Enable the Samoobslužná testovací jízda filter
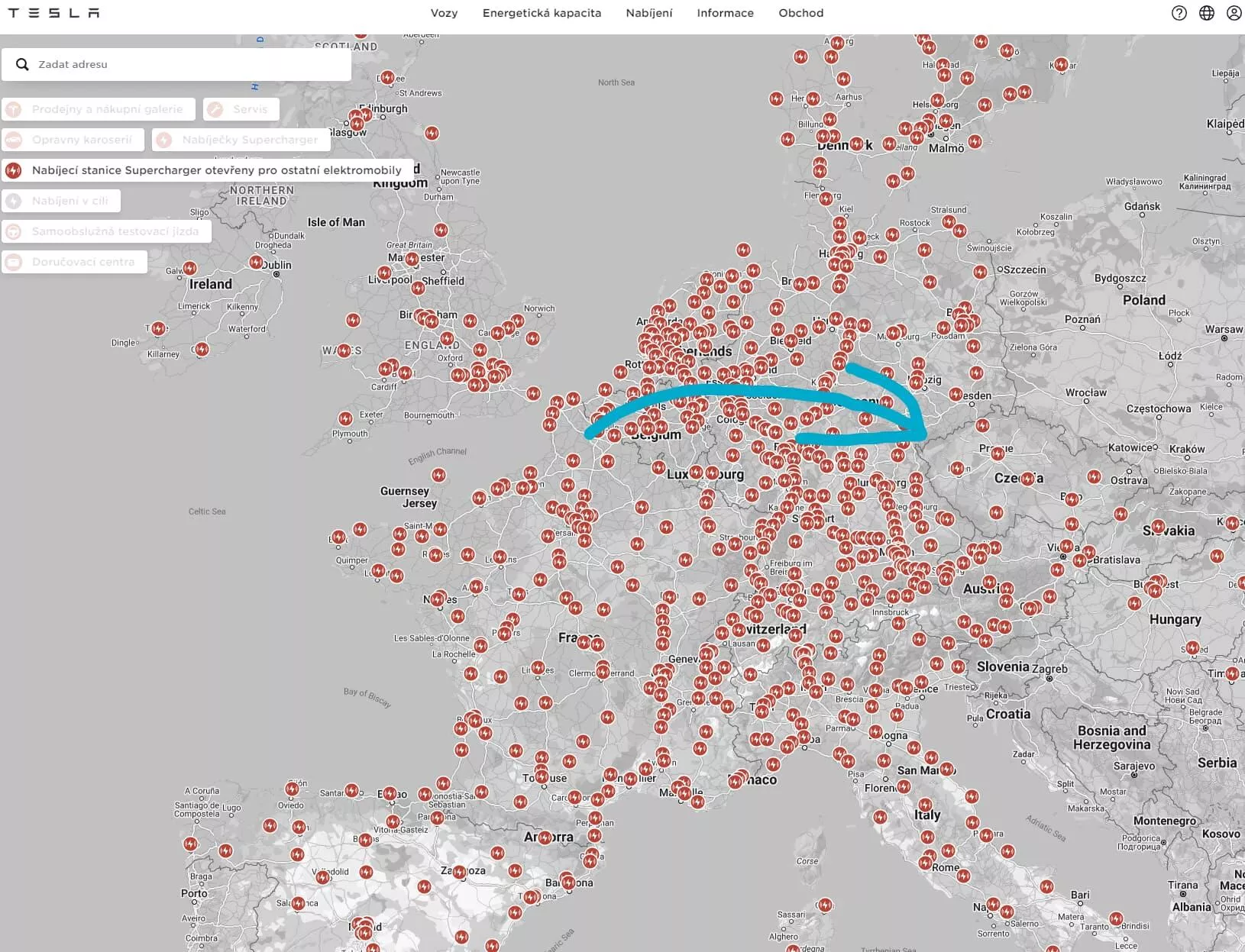1245x952 pixels. coord(106,231)
